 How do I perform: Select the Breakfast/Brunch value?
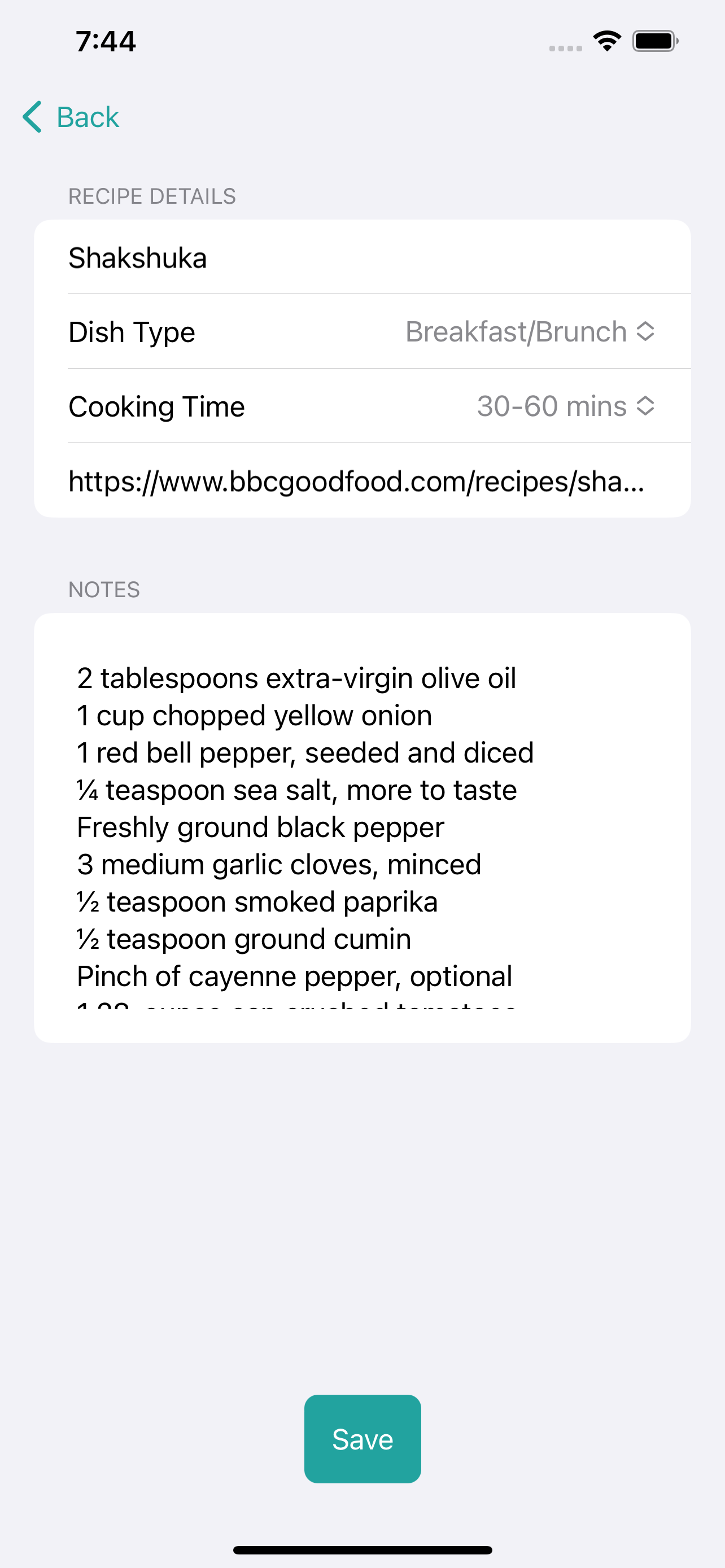point(516,332)
